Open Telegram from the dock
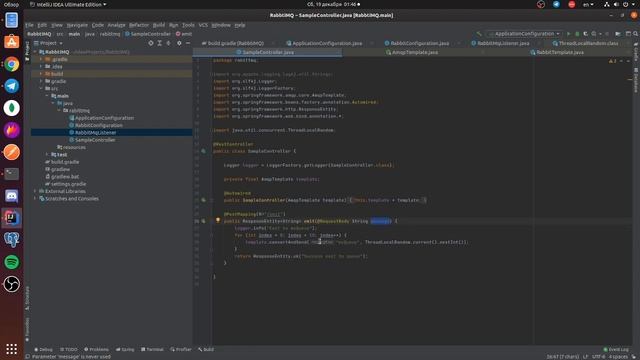640x360 pixels. [x=11, y=86]
